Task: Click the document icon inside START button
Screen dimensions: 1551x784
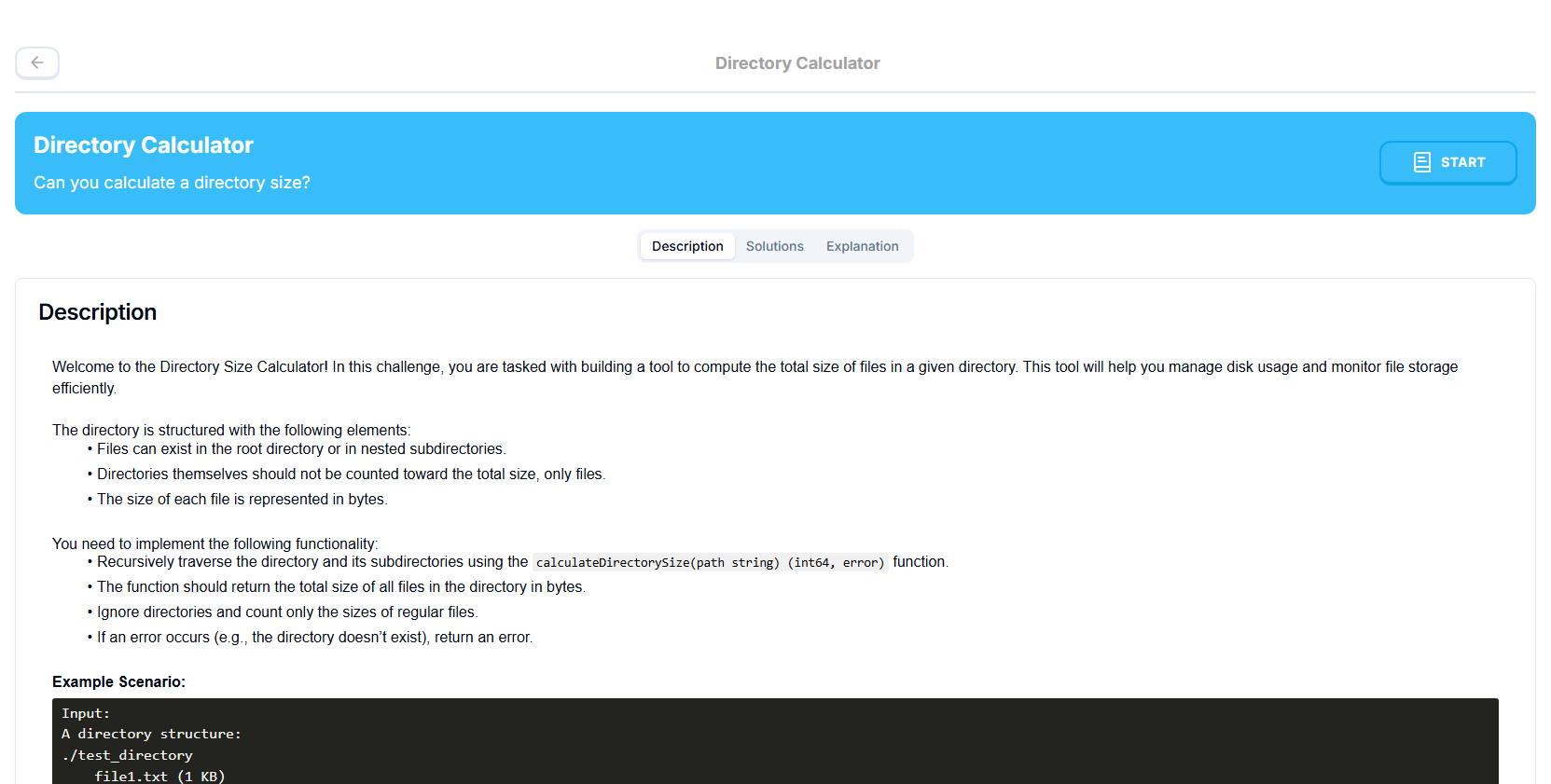Action: click(1421, 162)
